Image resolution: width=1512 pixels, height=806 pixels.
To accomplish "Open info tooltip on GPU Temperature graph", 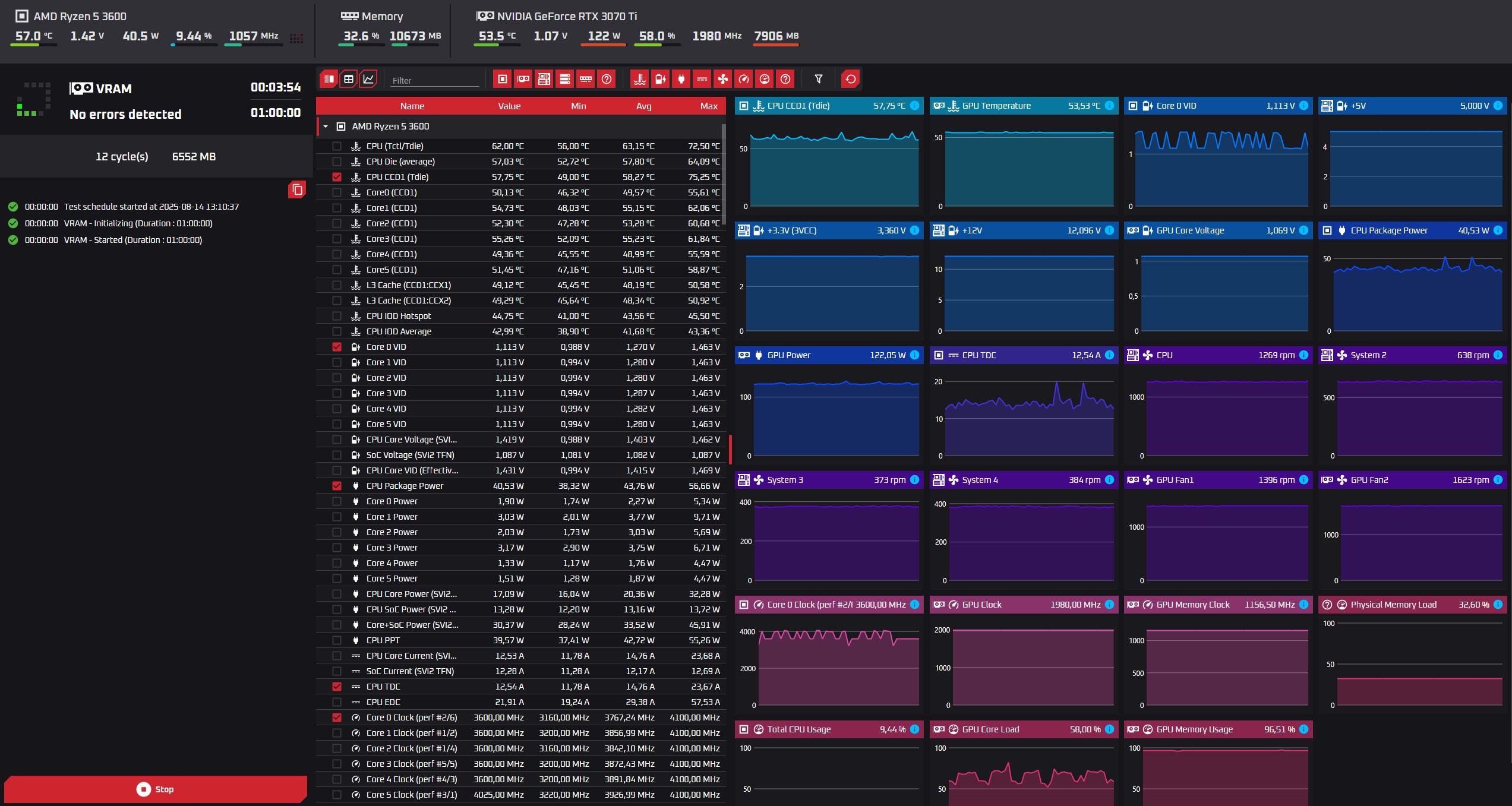I will coord(1107,105).
